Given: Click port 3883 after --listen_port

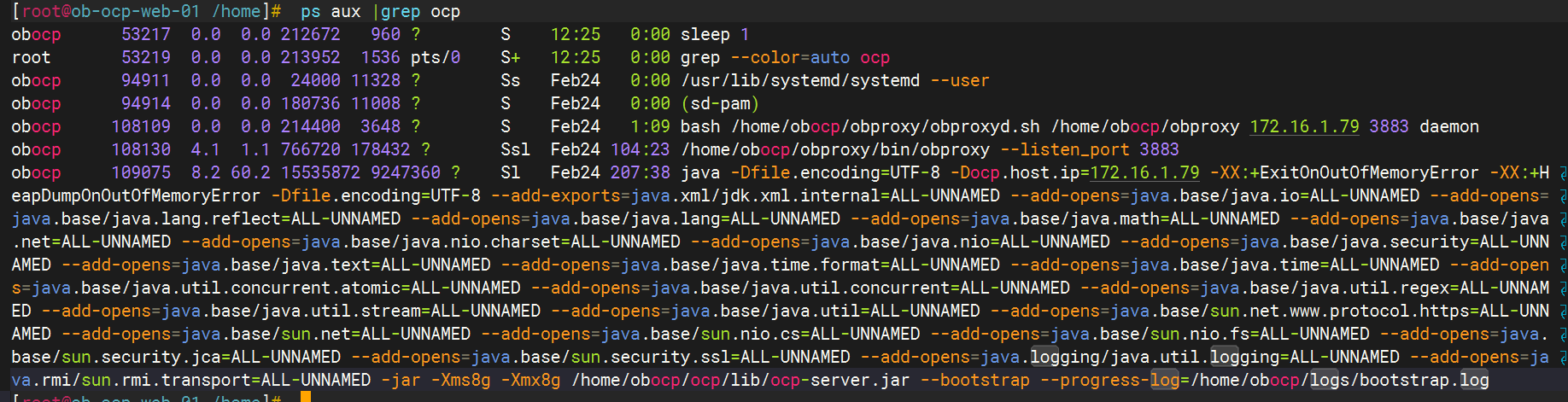Looking at the screenshot, I should (1159, 149).
